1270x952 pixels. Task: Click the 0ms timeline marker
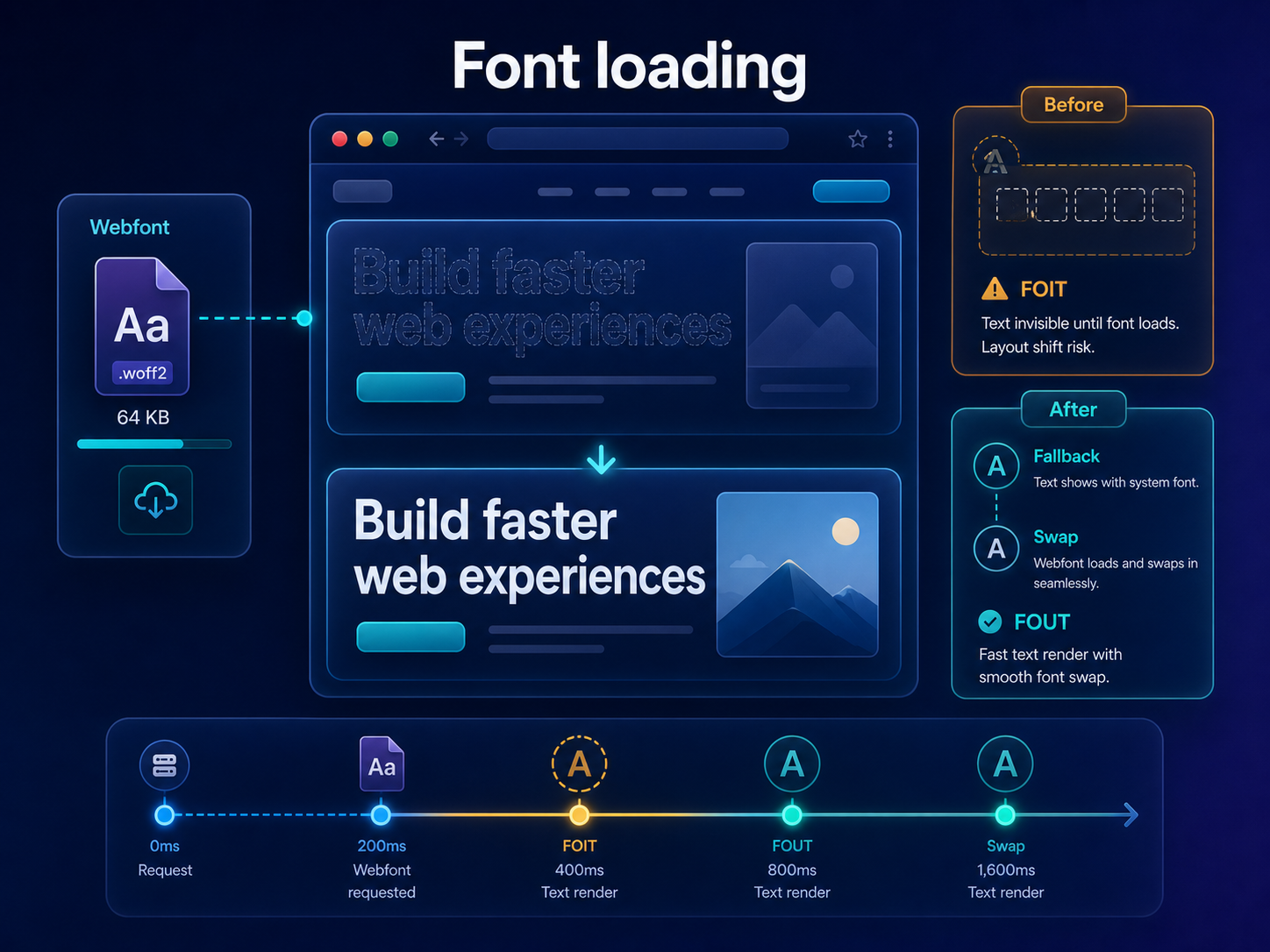164,815
